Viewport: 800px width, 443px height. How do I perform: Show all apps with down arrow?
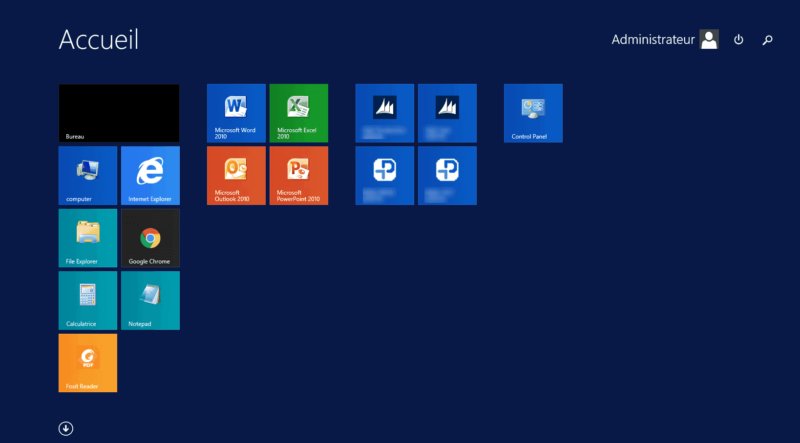[x=66, y=429]
